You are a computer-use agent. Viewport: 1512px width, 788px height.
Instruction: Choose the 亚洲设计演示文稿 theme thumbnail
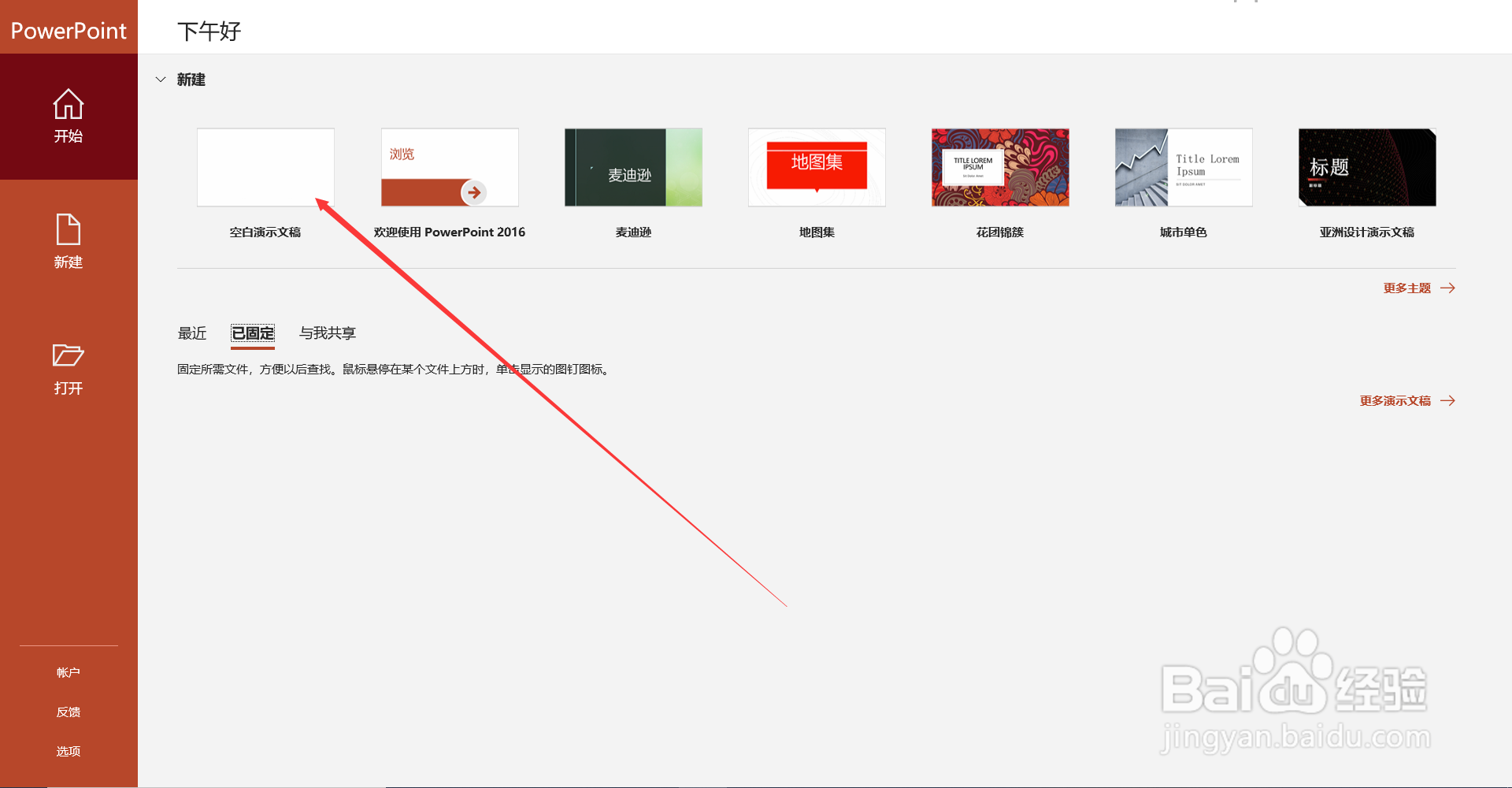pyautogui.click(x=1367, y=167)
